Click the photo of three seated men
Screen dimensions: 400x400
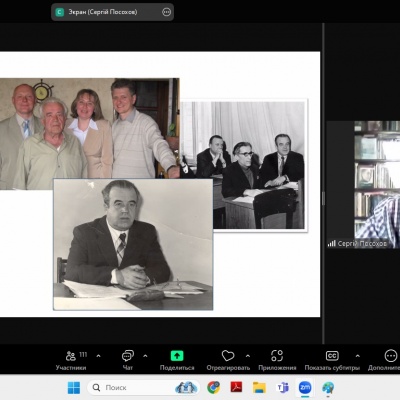259,165
